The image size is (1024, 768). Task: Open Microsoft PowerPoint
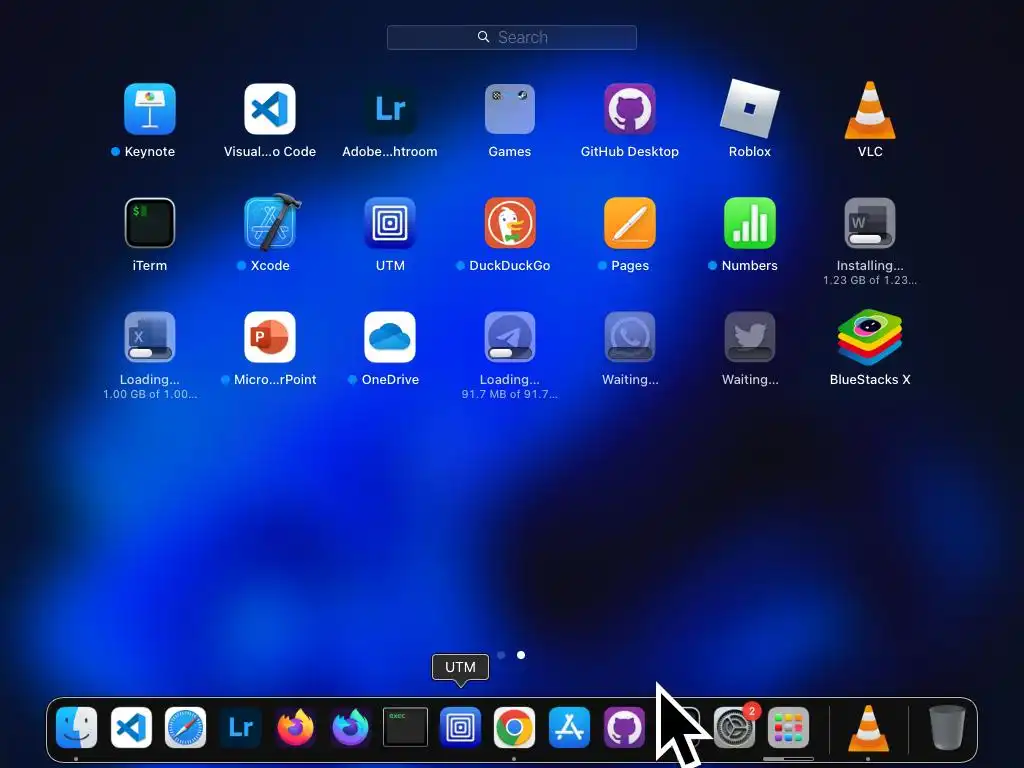click(270, 337)
